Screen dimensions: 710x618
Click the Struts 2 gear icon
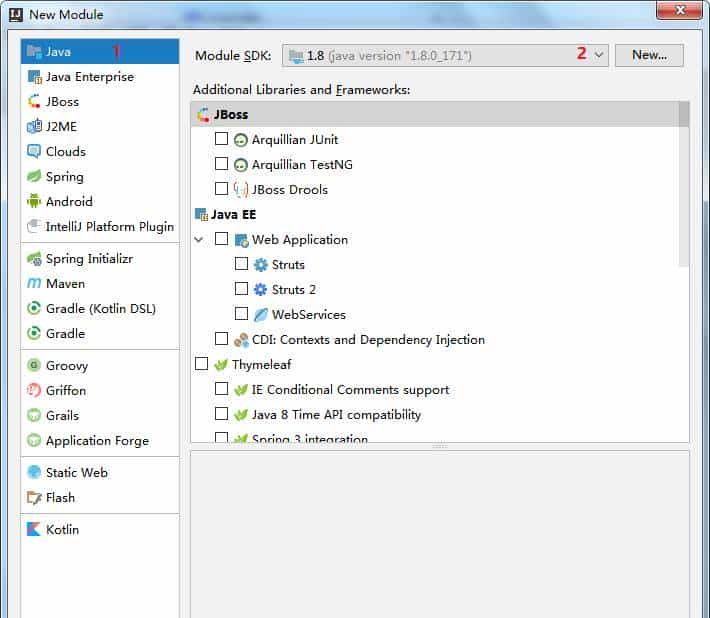coord(260,289)
